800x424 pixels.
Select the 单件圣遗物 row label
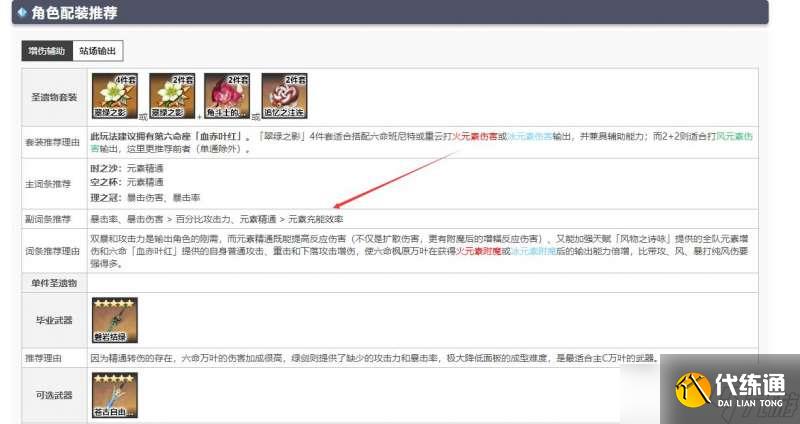coord(54,283)
